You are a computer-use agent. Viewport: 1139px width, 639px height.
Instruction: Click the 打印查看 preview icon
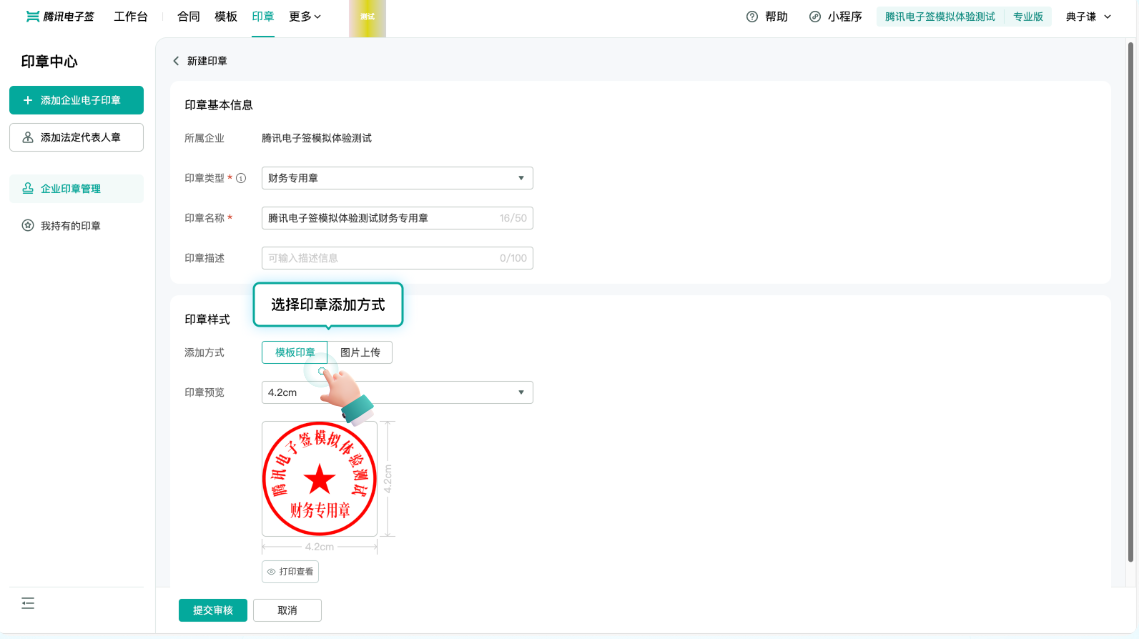289,571
